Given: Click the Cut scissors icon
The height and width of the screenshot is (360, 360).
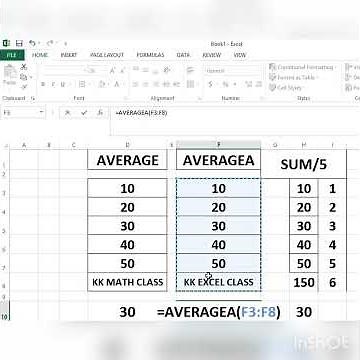Looking at the screenshot, I should 24,67.
